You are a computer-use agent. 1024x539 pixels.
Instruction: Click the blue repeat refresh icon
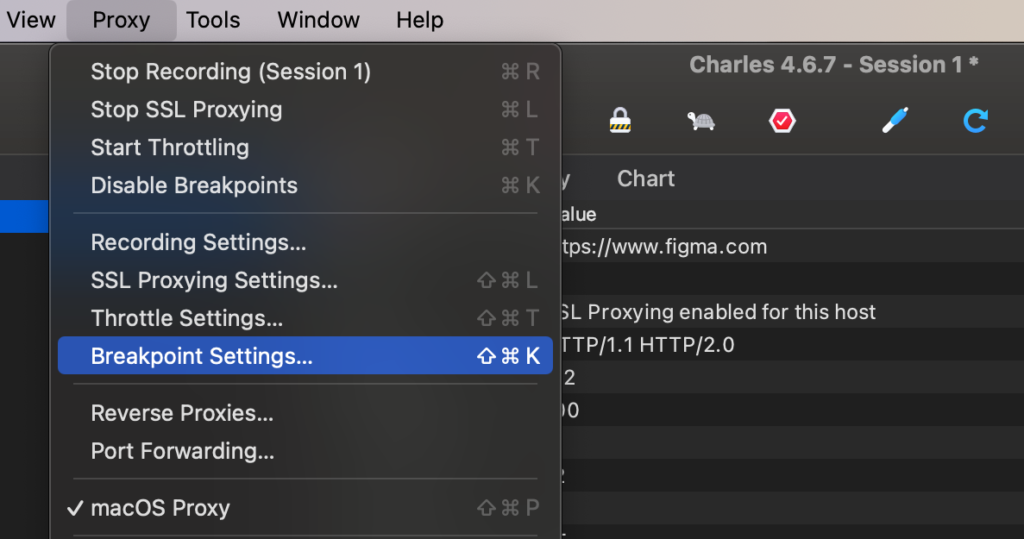975,121
